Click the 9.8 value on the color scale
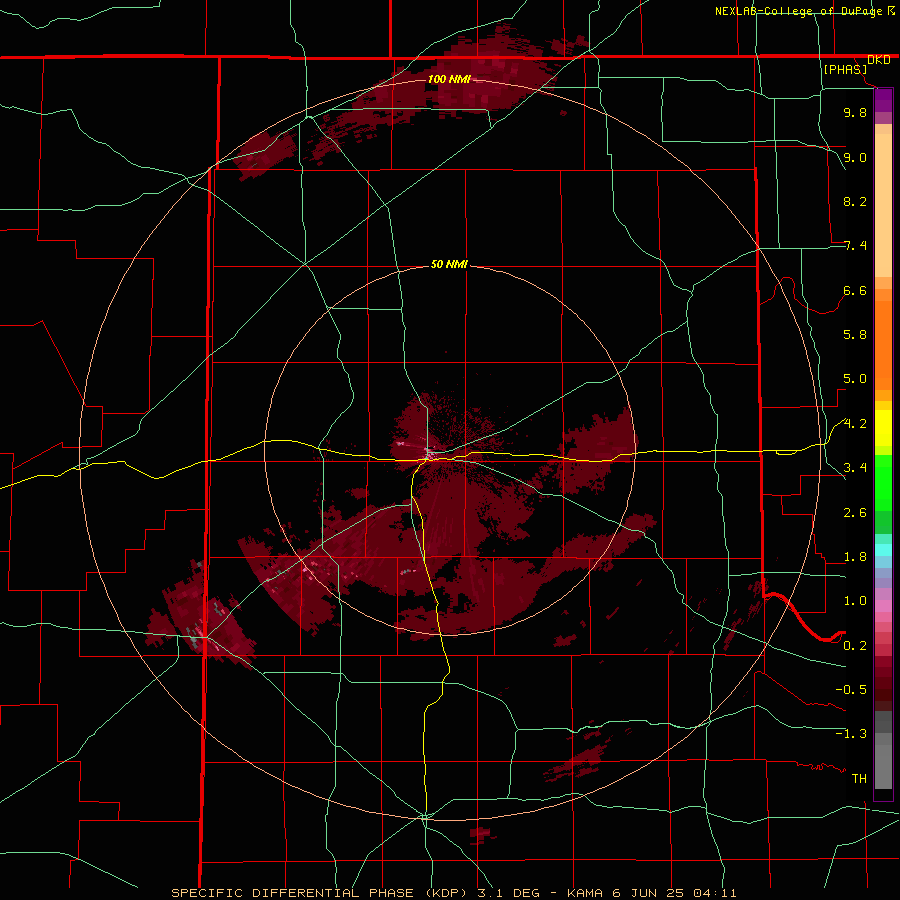 point(855,112)
